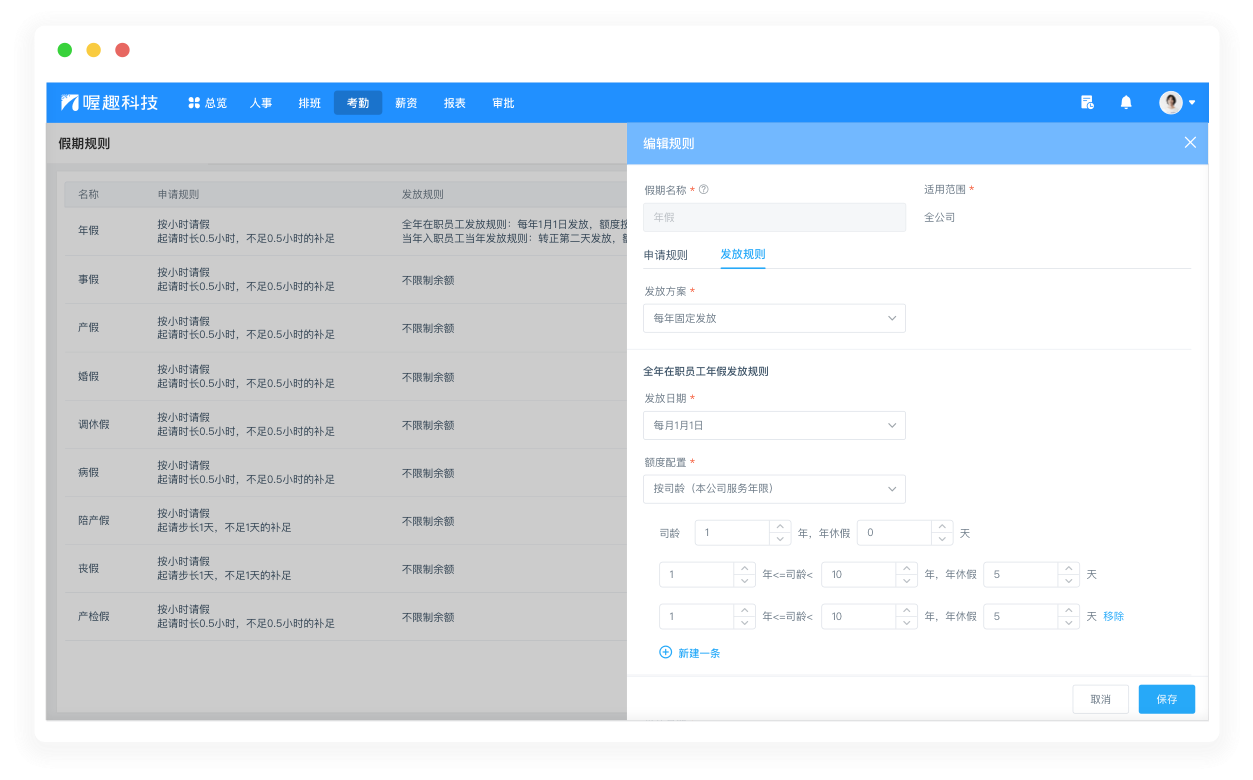Click 不限制余额 in the 事假 row
1253x780 pixels.
click(x=428, y=280)
